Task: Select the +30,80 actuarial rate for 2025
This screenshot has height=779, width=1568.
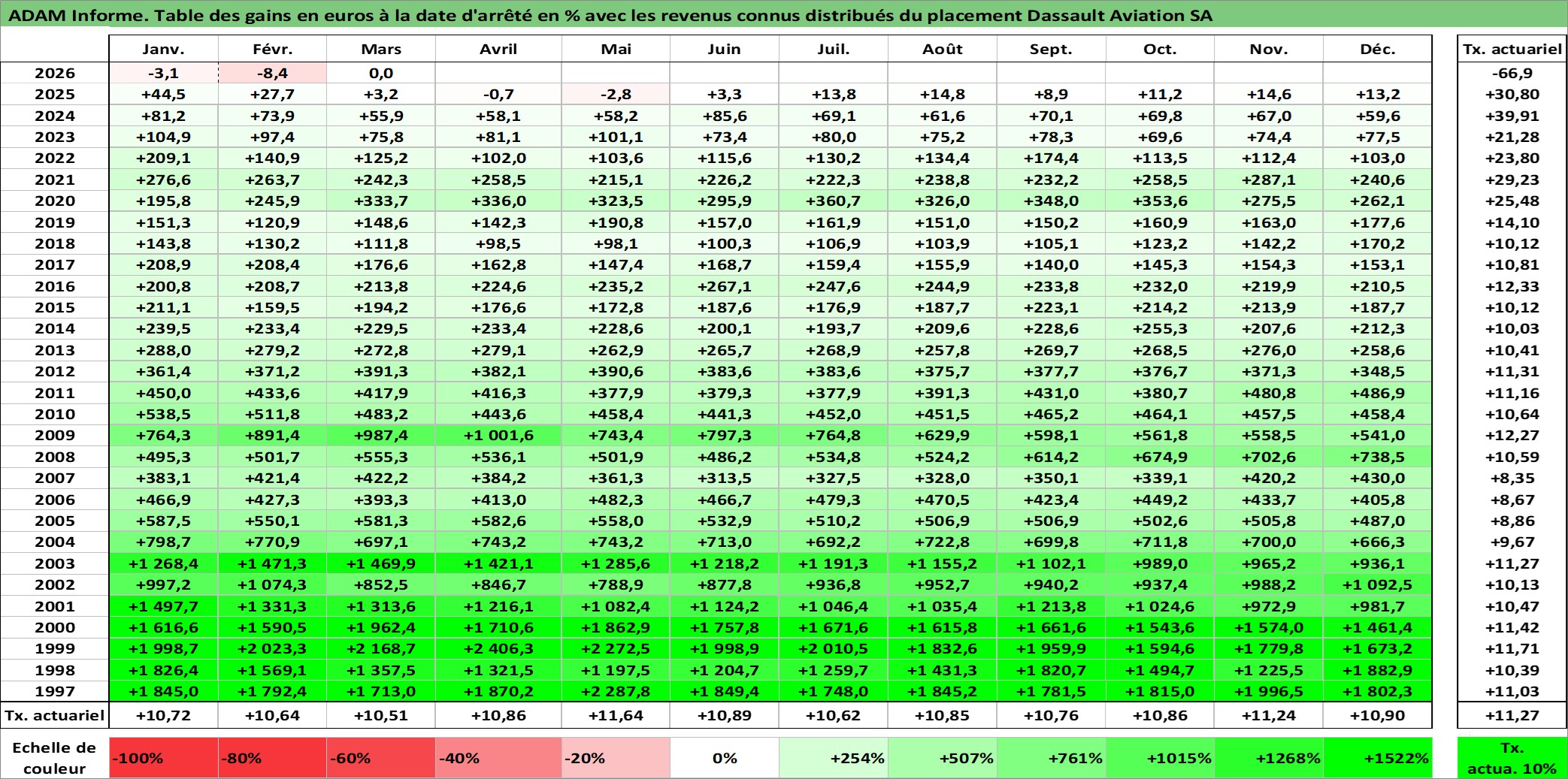Action: click(x=1512, y=94)
